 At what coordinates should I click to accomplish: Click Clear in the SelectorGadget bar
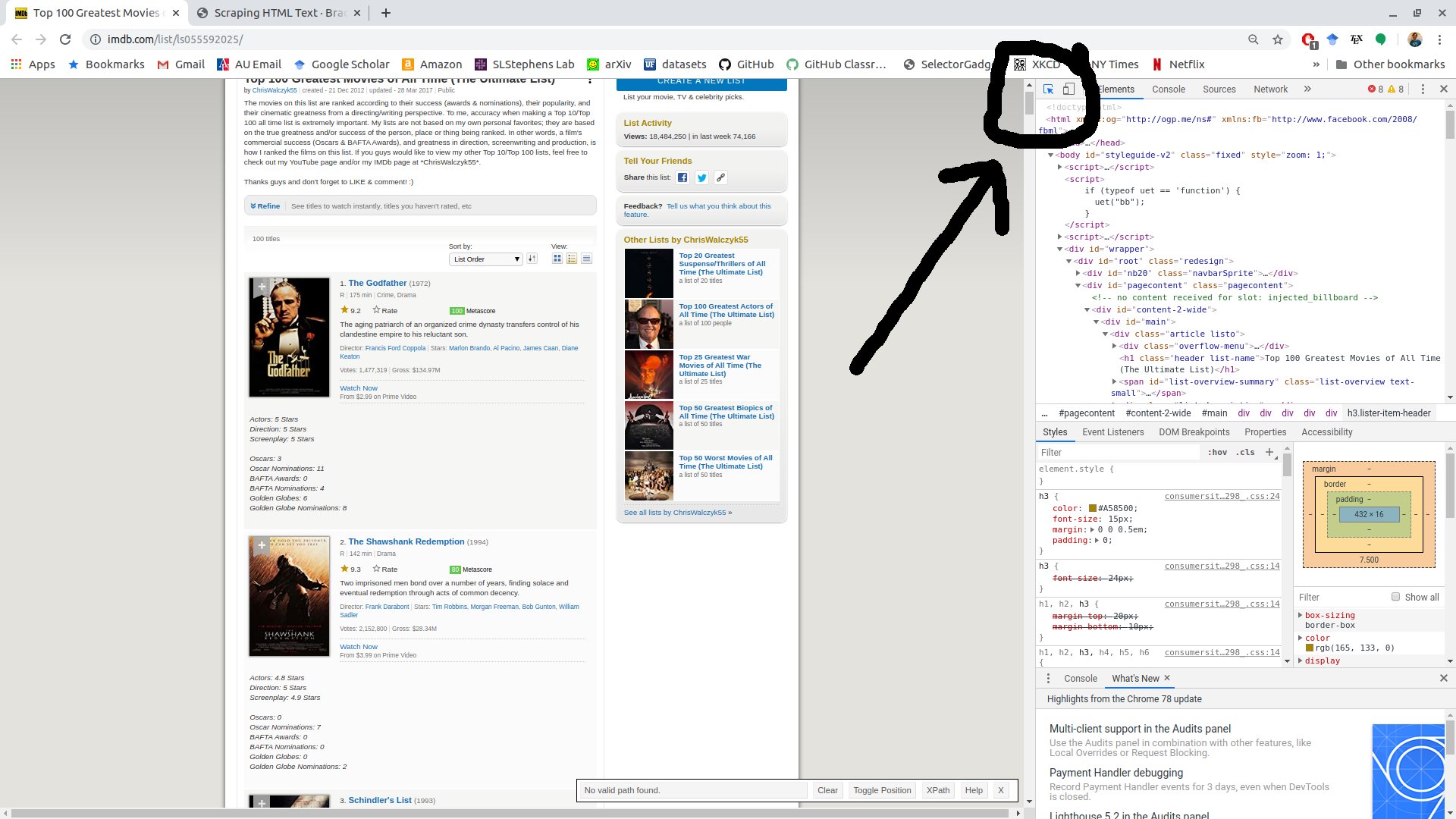tap(827, 790)
